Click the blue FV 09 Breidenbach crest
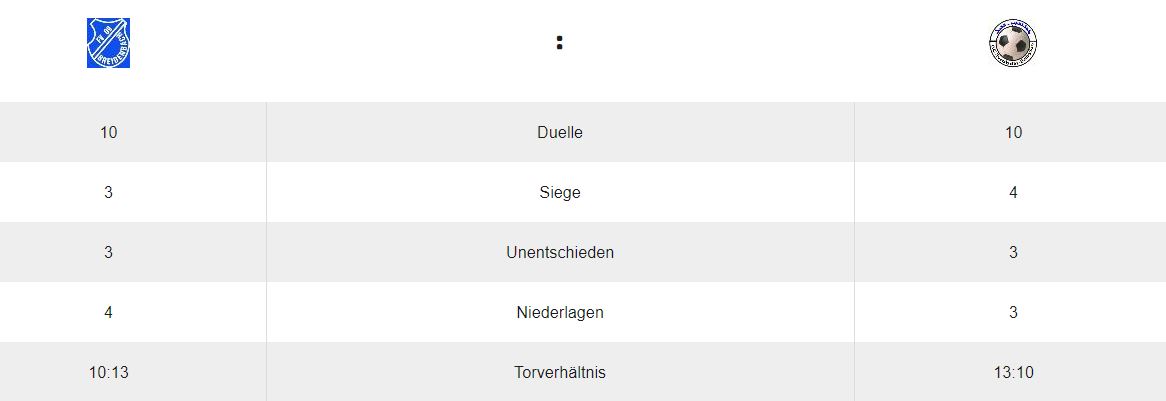The image size is (1166, 401). (108, 43)
